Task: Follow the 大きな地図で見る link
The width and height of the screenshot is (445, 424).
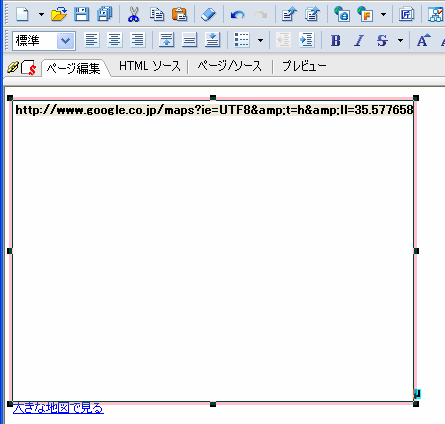Action: 58,408
